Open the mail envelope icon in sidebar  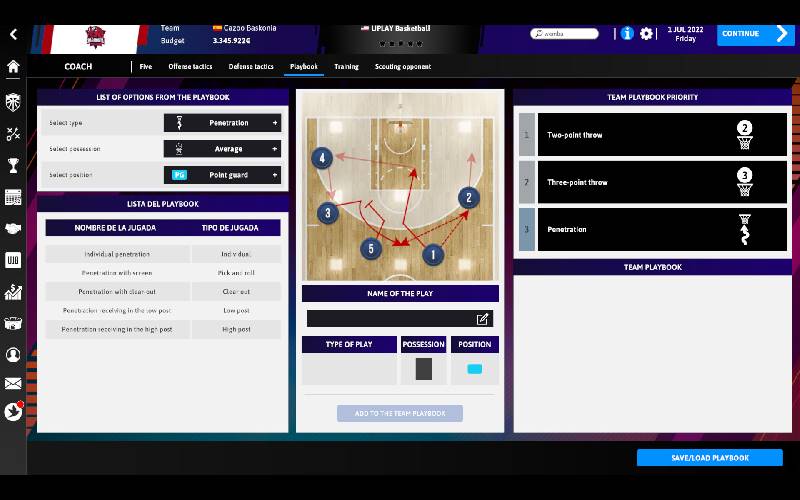pyautogui.click(x=13, y=383)
